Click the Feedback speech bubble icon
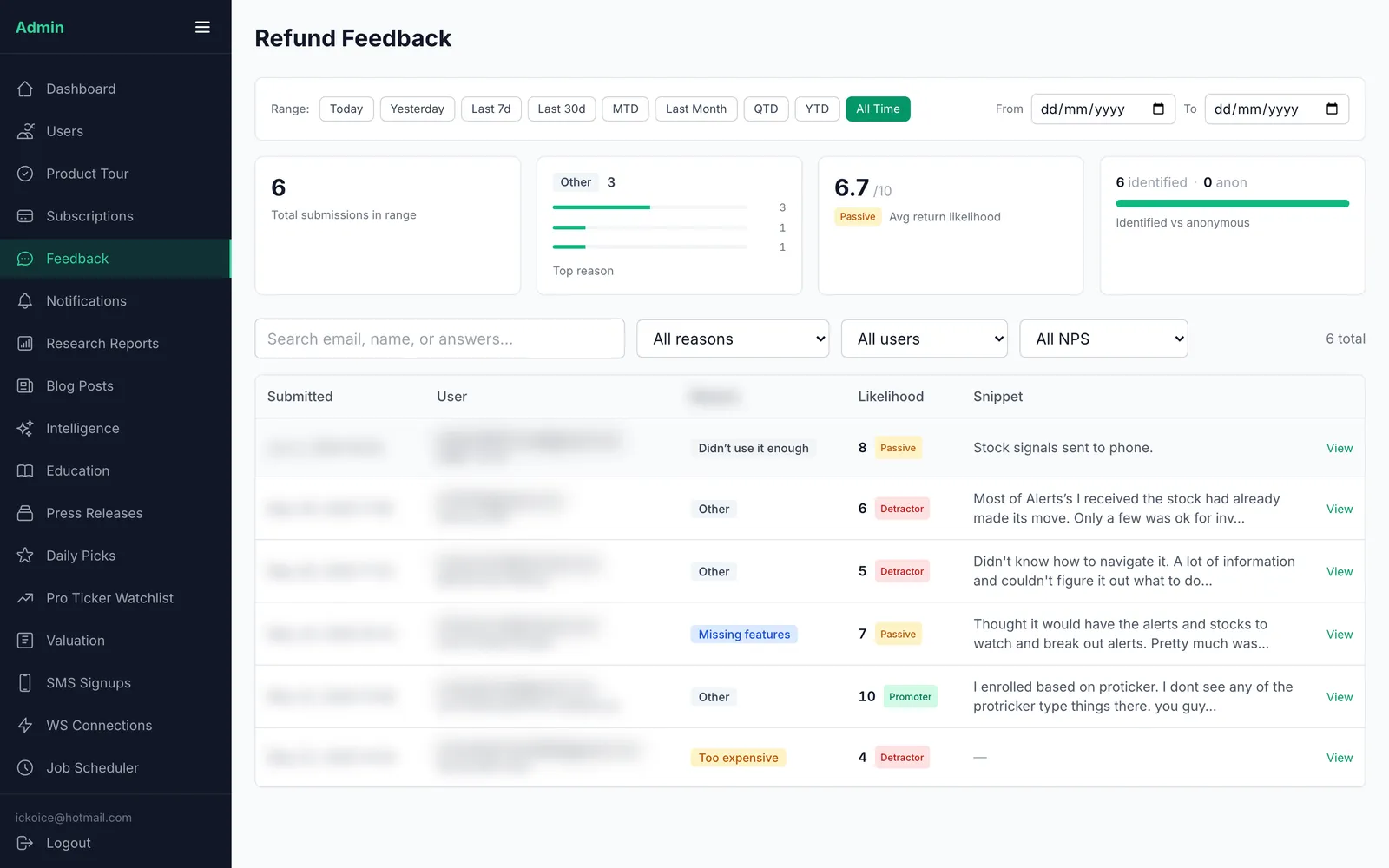The image size is (1389, 868). pyautogui.click(x=25, y=259)
